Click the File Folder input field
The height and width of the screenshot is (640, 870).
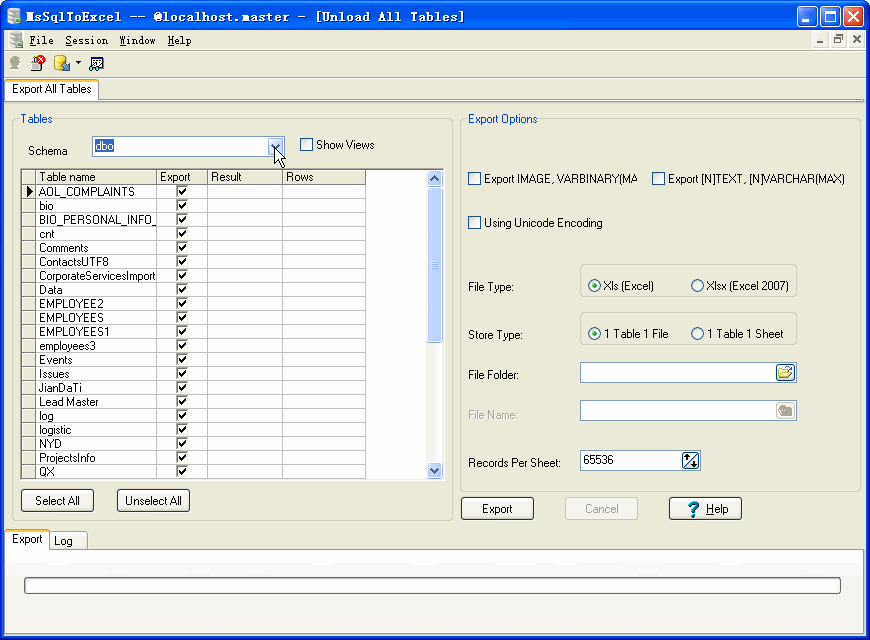(677, 372)
